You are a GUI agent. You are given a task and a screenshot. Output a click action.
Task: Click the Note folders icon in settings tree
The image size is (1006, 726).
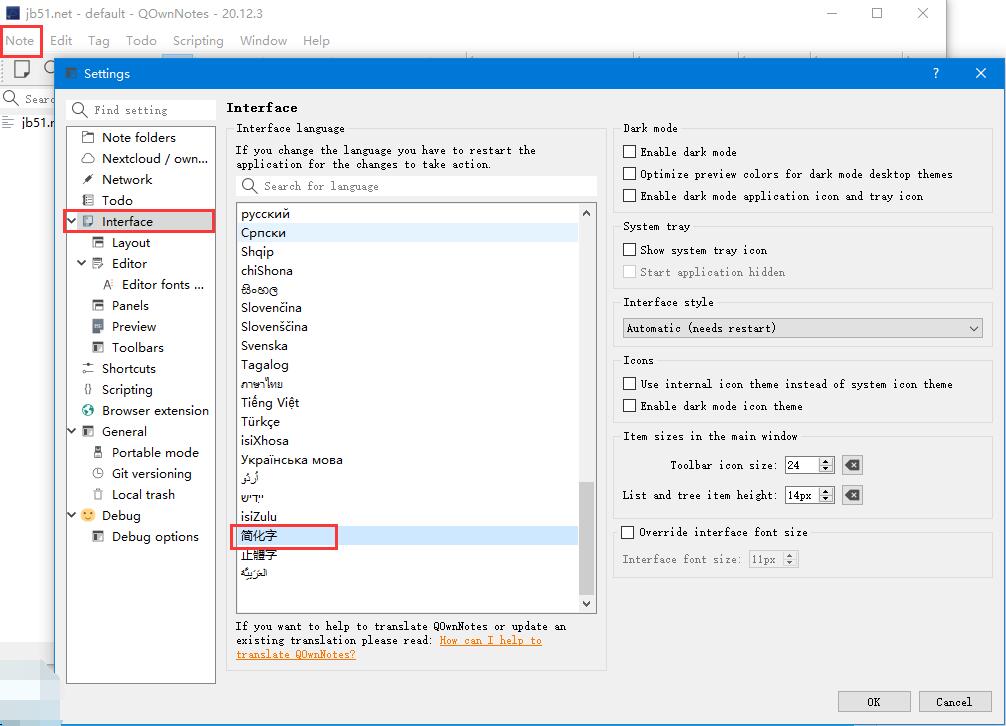coord(88,137)
